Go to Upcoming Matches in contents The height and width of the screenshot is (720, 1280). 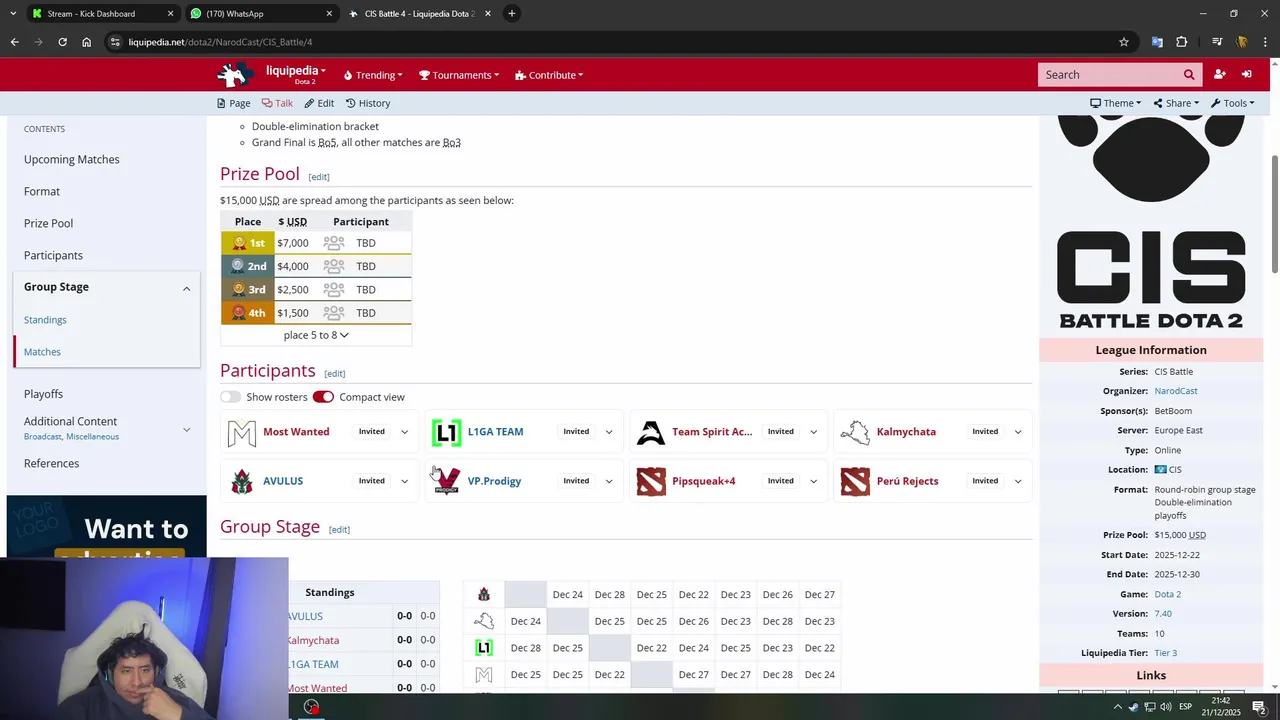click(72, 159)
